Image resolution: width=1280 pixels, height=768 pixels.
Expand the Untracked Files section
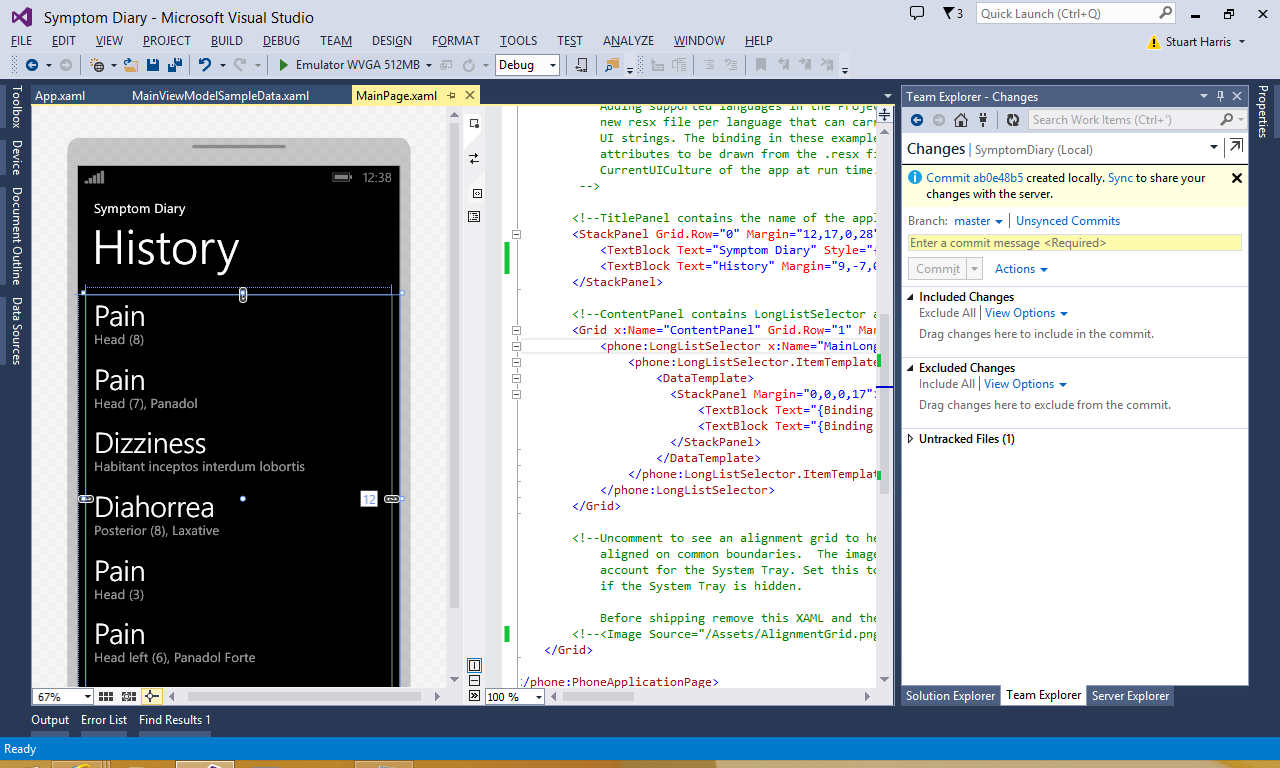click(x=911, y=439)
